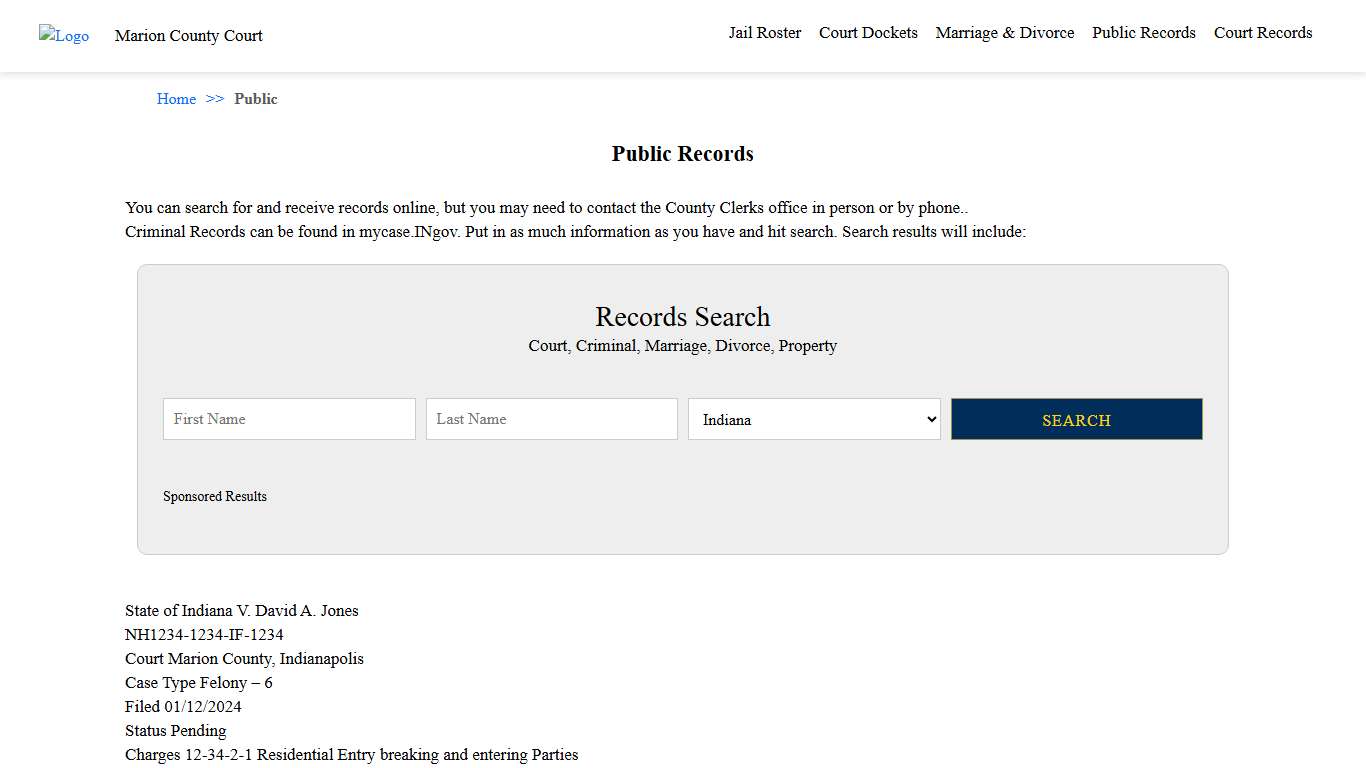The width and height of the screenshot is (1366, 768).
Task: Click the Sponsored Results label
Action: coord(214,496)
